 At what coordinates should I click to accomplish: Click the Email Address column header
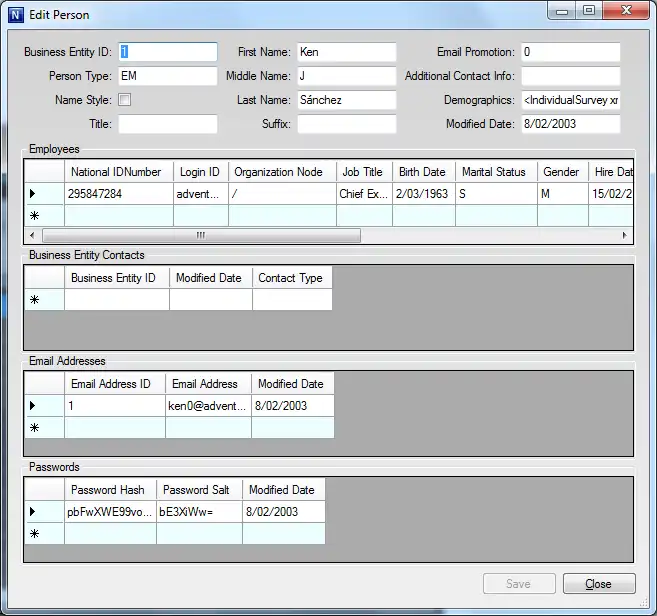tap(208, 384)
